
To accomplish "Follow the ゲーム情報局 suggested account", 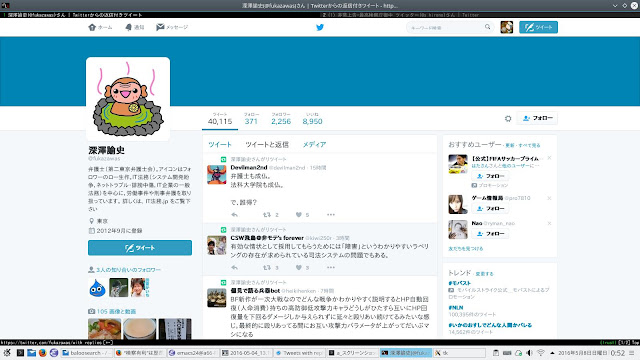I will pyautogui.click(x=490, y=209).
